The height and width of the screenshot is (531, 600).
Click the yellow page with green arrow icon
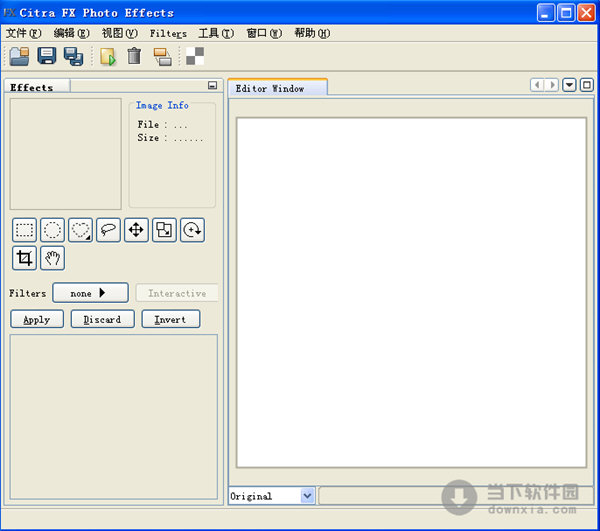pos(108,57)
